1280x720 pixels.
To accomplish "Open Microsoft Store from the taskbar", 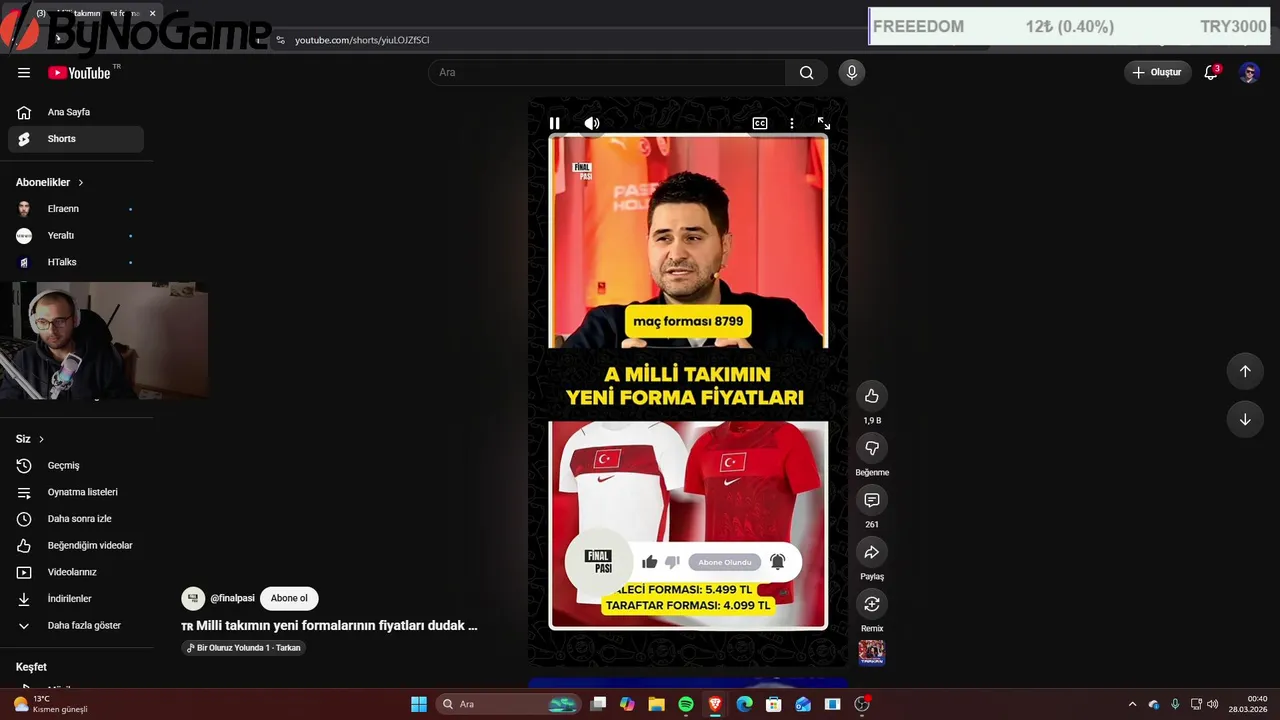I will pyautogui.click(x=773, y=704).
